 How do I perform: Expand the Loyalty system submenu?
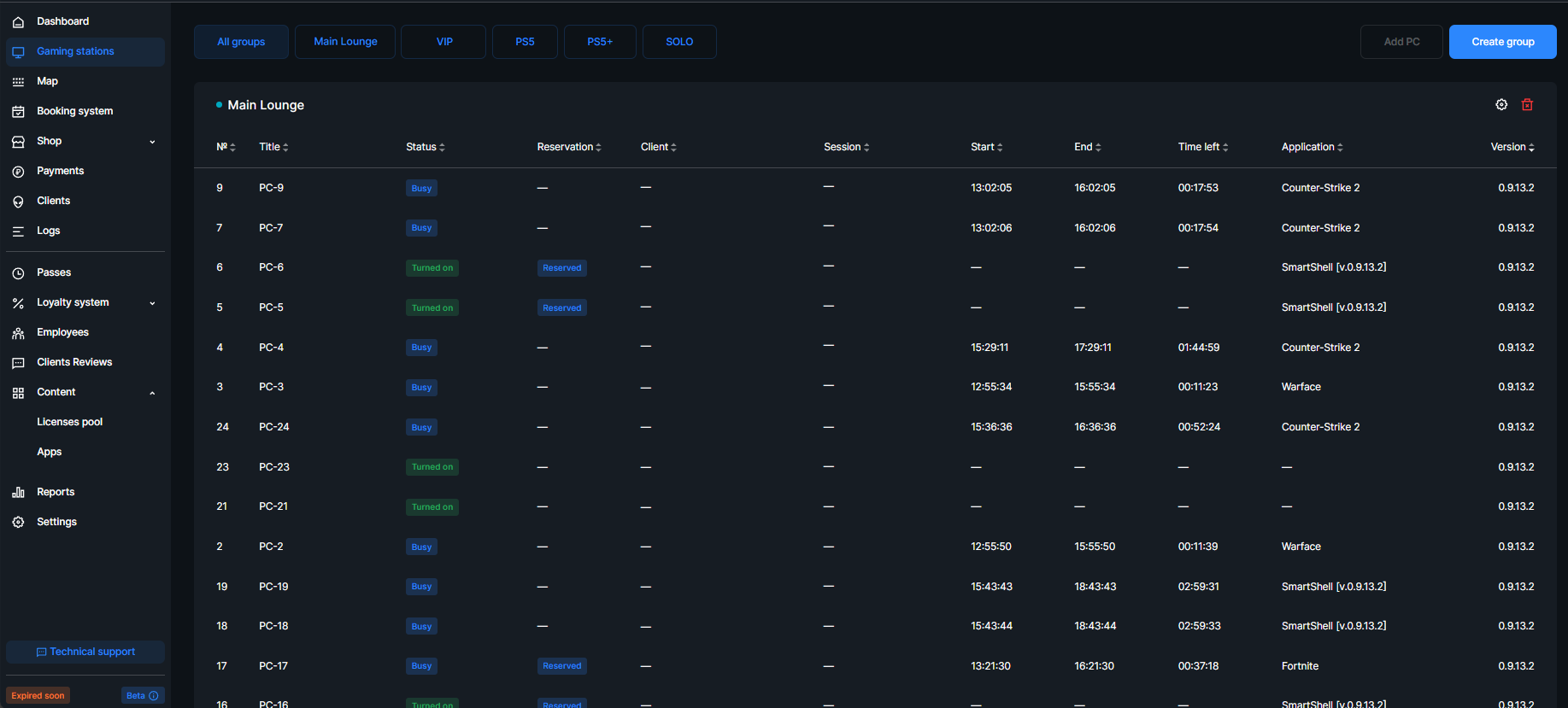(x=152, y=303)
